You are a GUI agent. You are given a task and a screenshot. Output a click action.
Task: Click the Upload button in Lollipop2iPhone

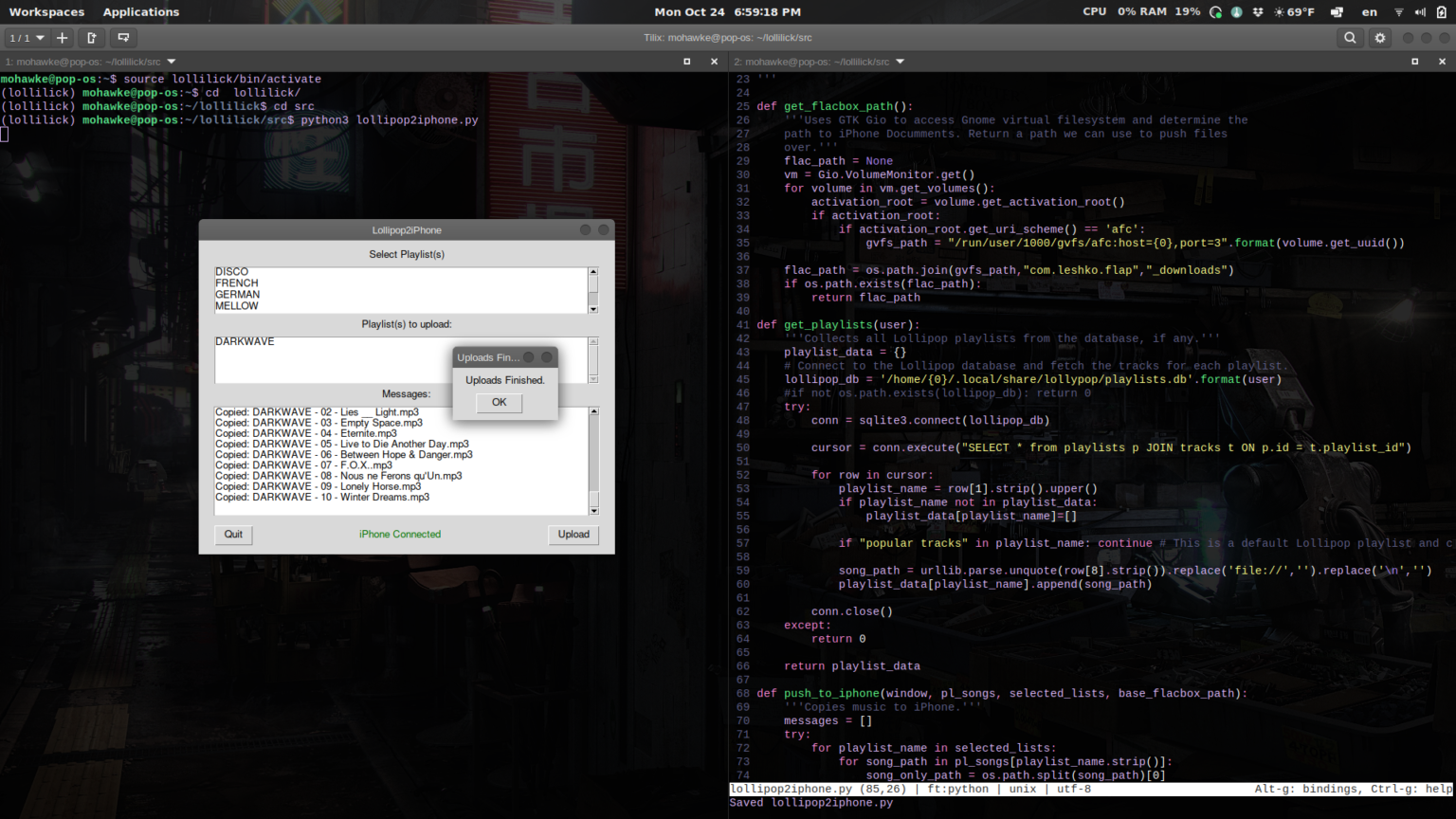pos(573,535)
